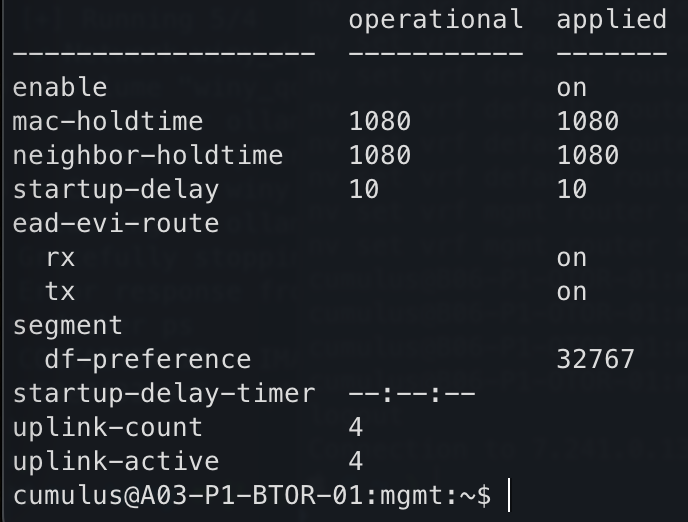Image resolution: width=688 pixels, height=522 pixels.
Task: Click the 'ead-evi-route' section label
Action: pyautogui.click(x=115, y=223)
